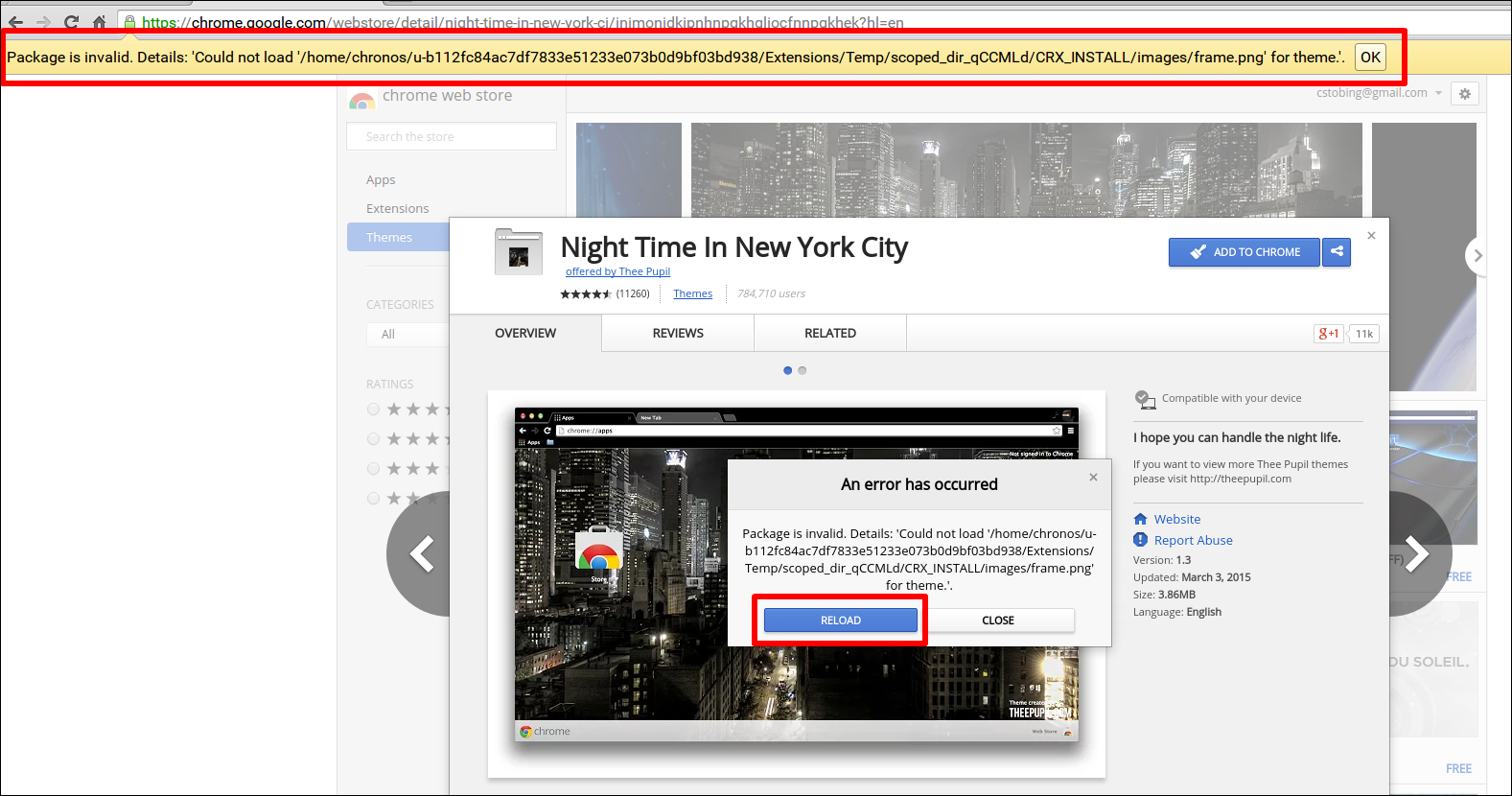Select the second screenshot carousel dot
This screenshot has width=1512, height=796.
click(x=803, y=370)
